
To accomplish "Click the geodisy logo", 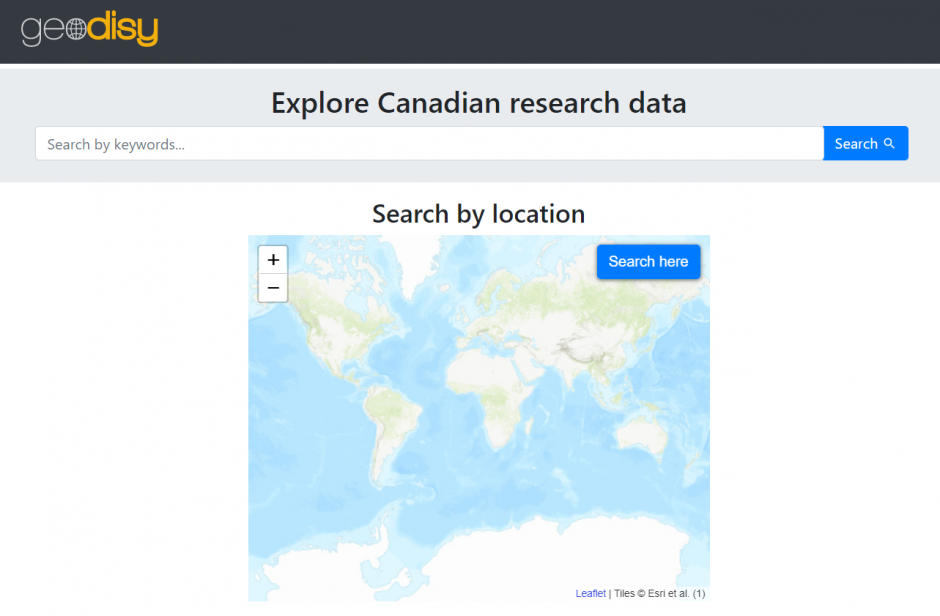I will tap(89, 30).
